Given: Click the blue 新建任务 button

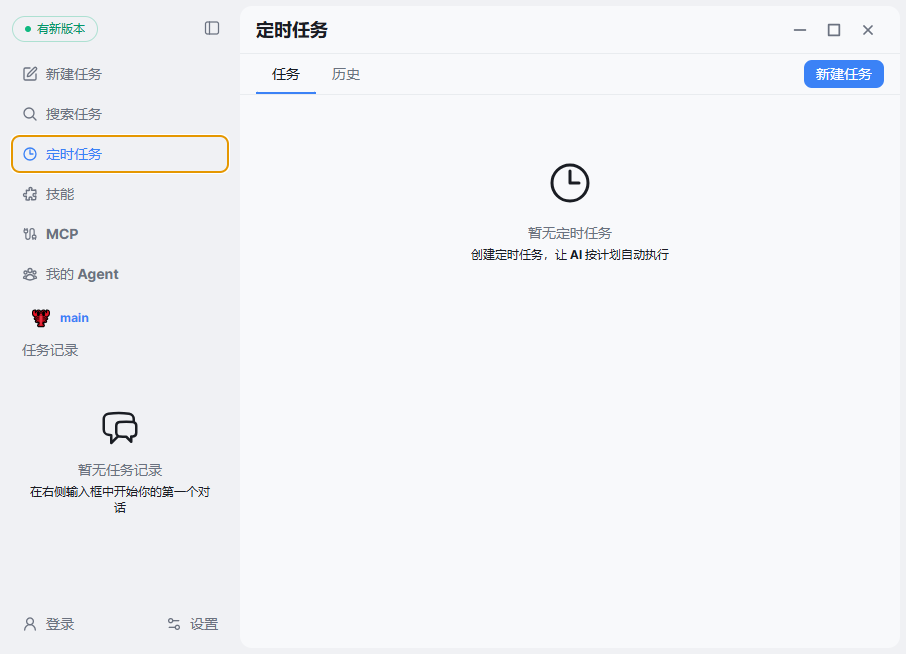Looking at the screenshot, I should coord(844,74).
